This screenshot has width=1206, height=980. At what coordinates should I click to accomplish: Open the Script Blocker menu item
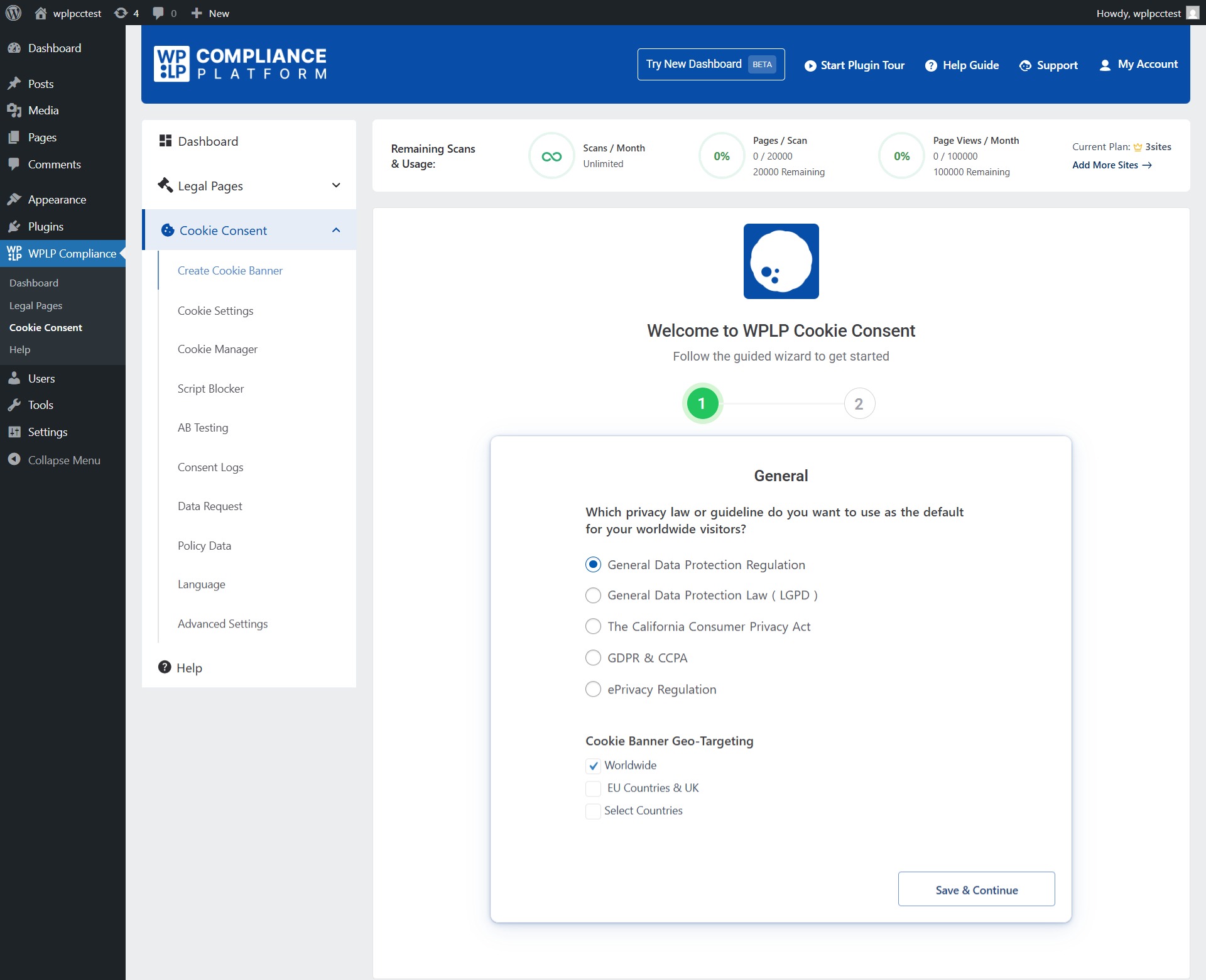pyautogui.click(x=210, y=389)
